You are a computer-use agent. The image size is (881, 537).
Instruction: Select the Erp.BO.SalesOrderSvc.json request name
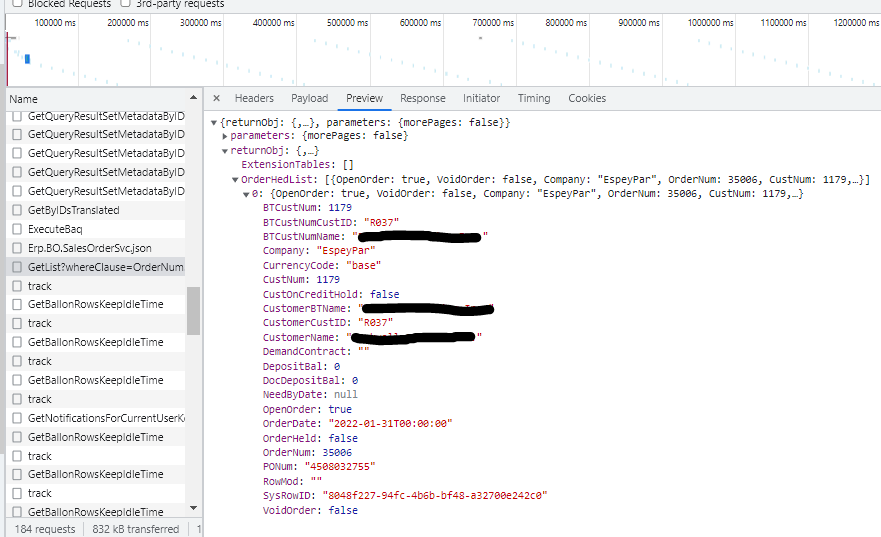tap(89, 248)
